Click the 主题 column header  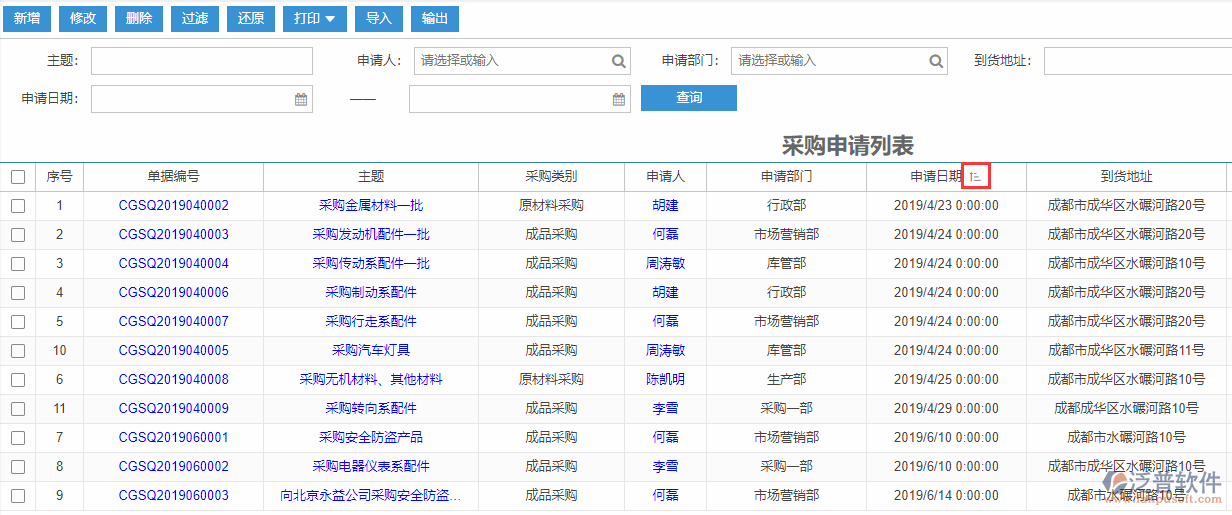371,177
